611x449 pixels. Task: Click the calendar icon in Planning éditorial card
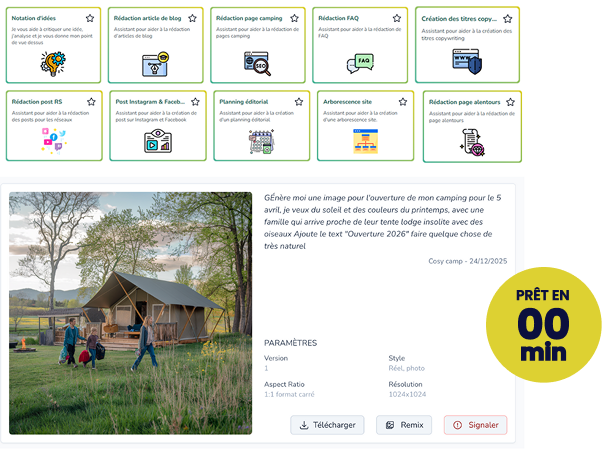[262, 141]
